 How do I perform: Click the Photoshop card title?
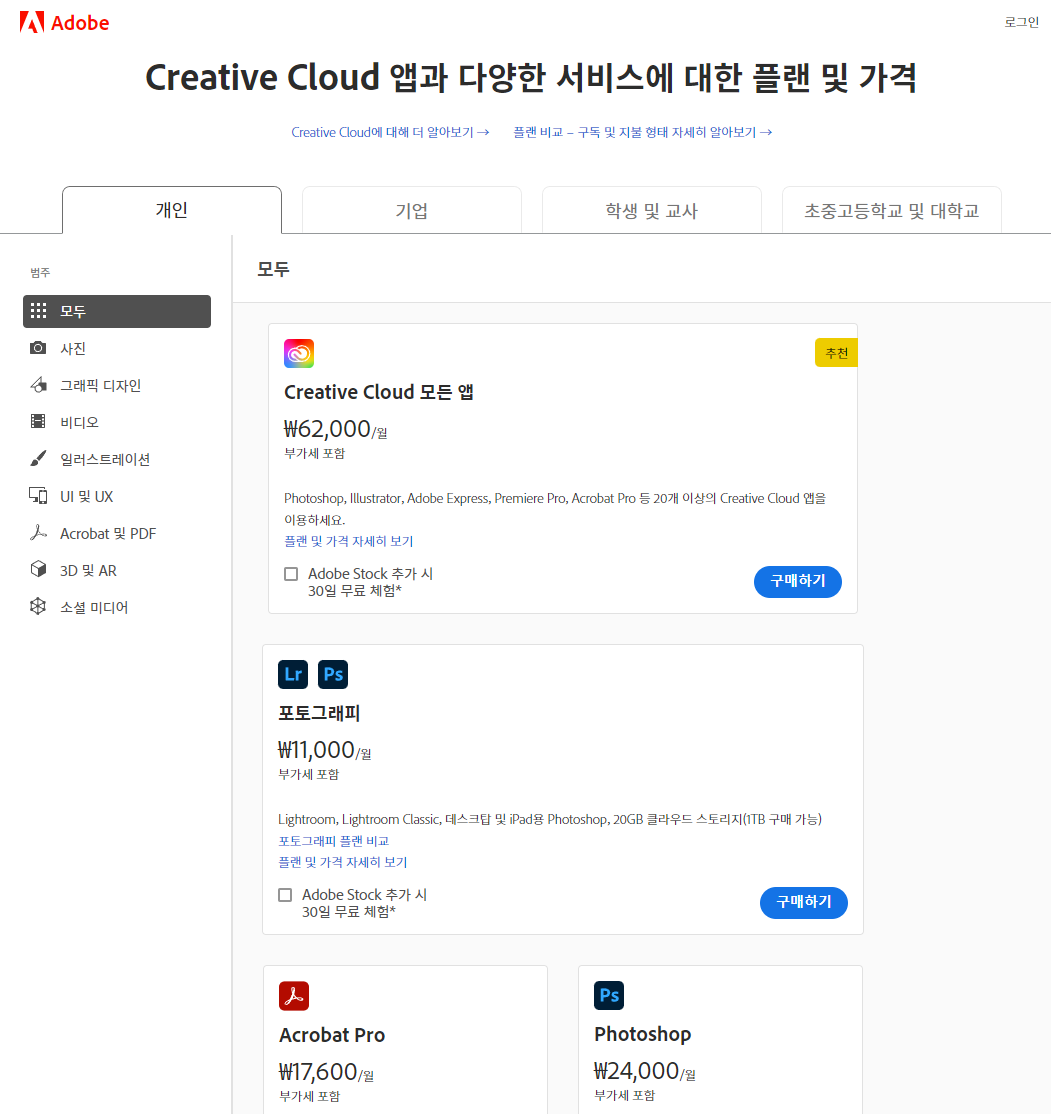point(642,1034)
